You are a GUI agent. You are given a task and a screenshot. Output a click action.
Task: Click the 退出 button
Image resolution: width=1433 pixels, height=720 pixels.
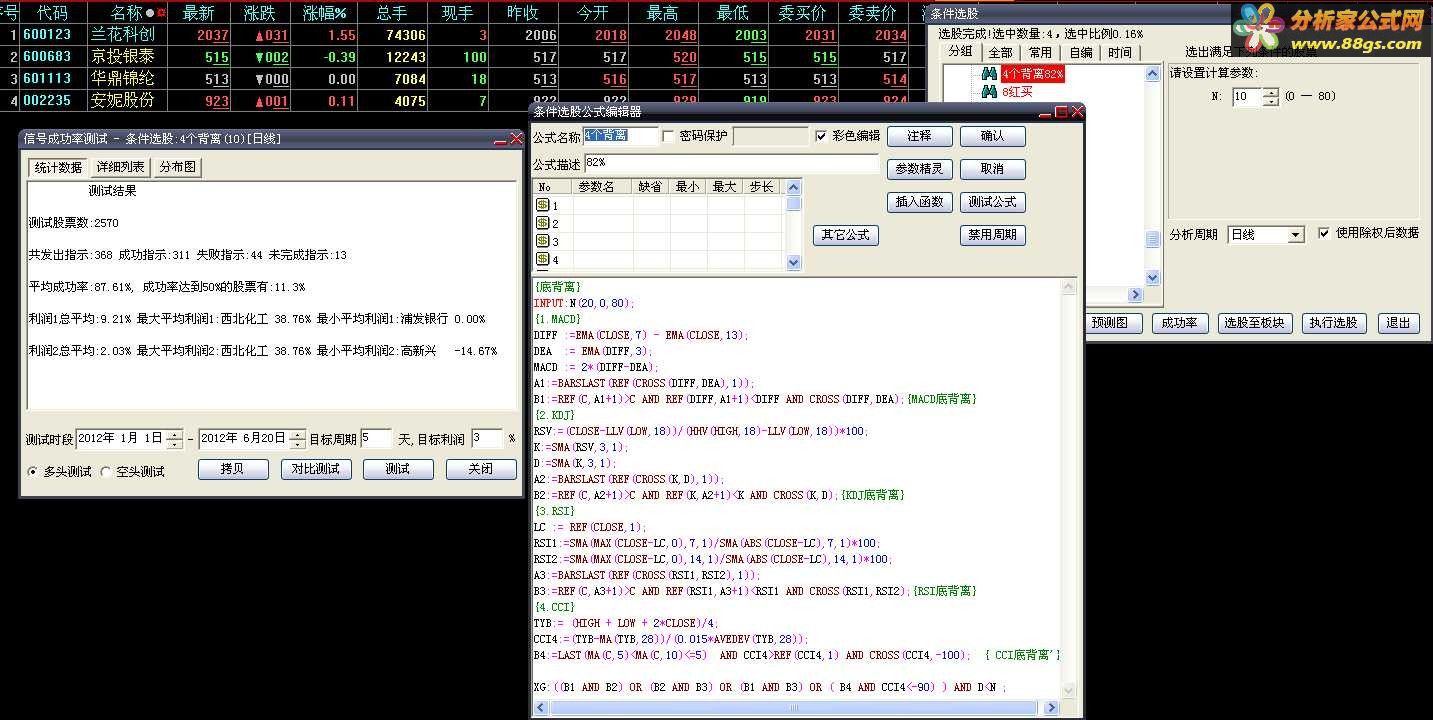pos(1398,323)
